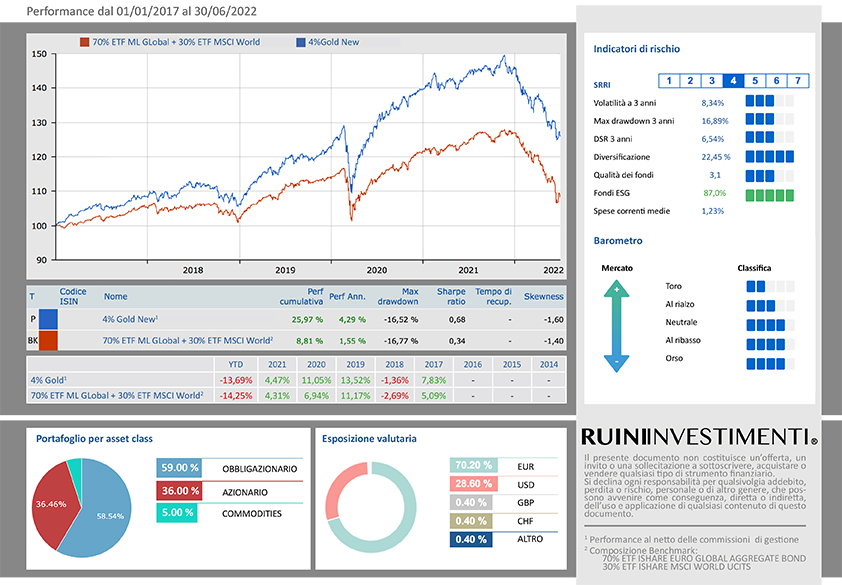This screenshot has width=842, height=585.
Task: Click the benchmark name in row BK
Action: pyautogui.click(x=188, y=341)
